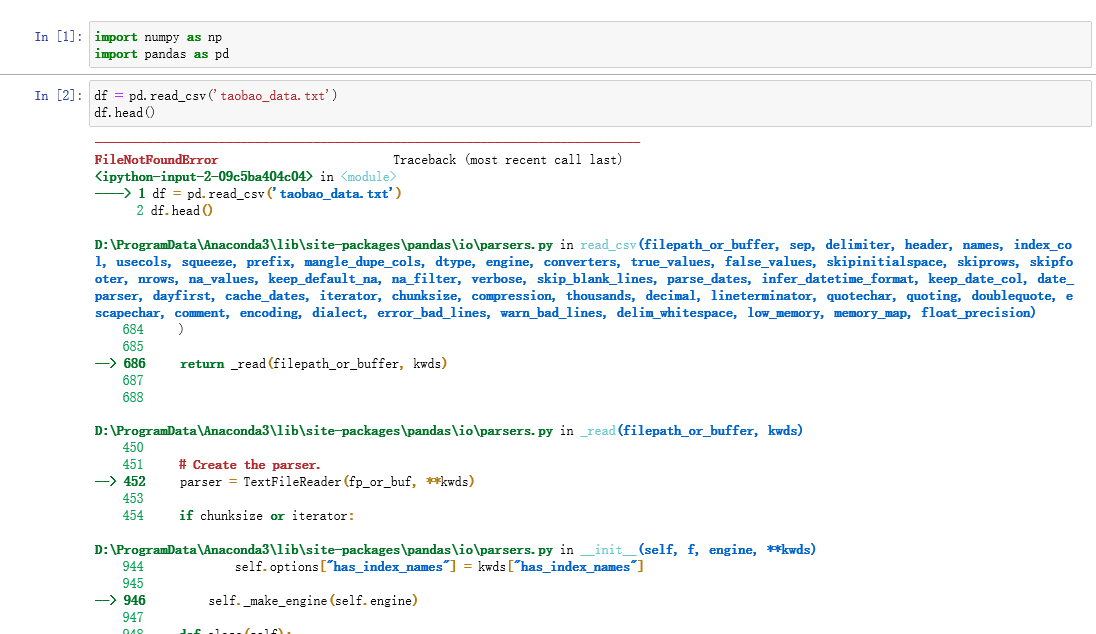Click the ipython-input-2-09c5ba404c04 reference

point(204,177)
